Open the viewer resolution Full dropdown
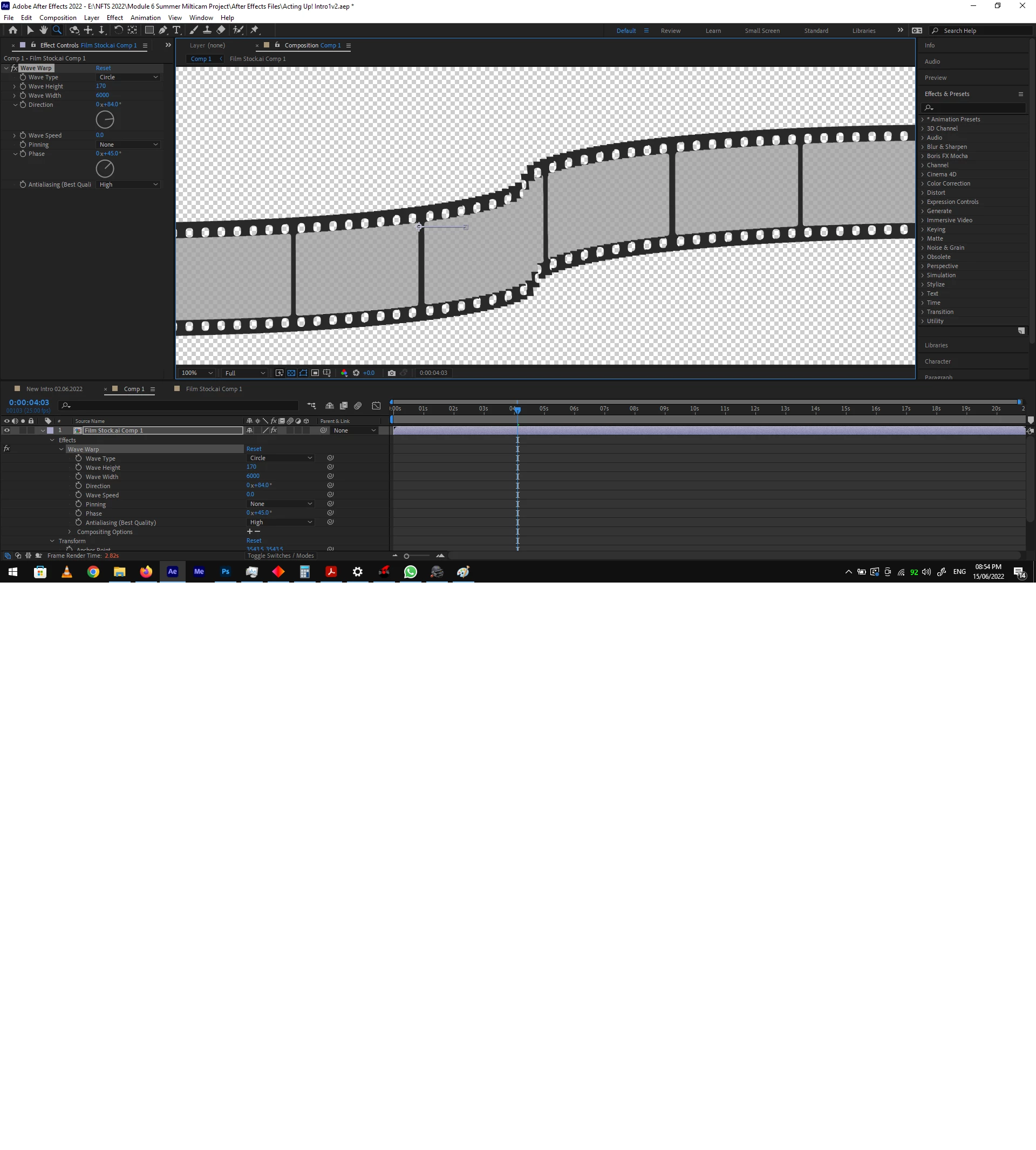 [x=245, y=373]
